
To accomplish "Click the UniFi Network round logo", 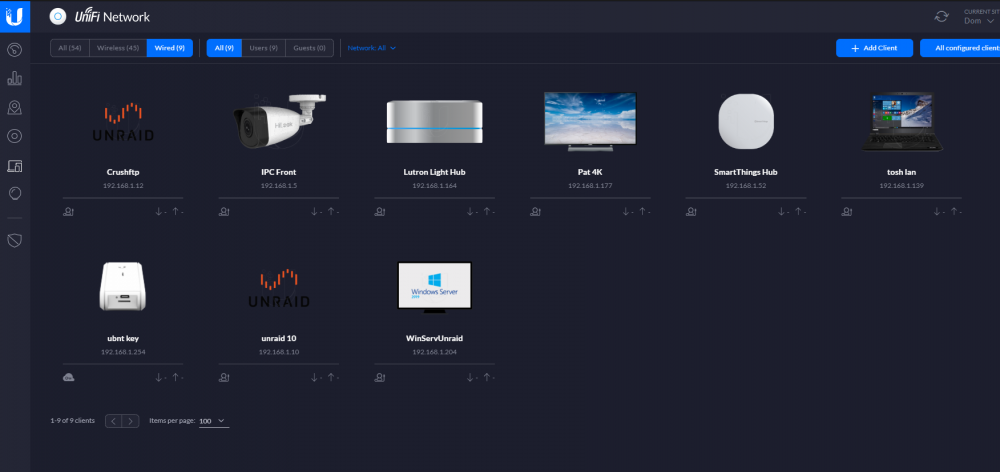I will pyautogui.click(x=58, y=17).
